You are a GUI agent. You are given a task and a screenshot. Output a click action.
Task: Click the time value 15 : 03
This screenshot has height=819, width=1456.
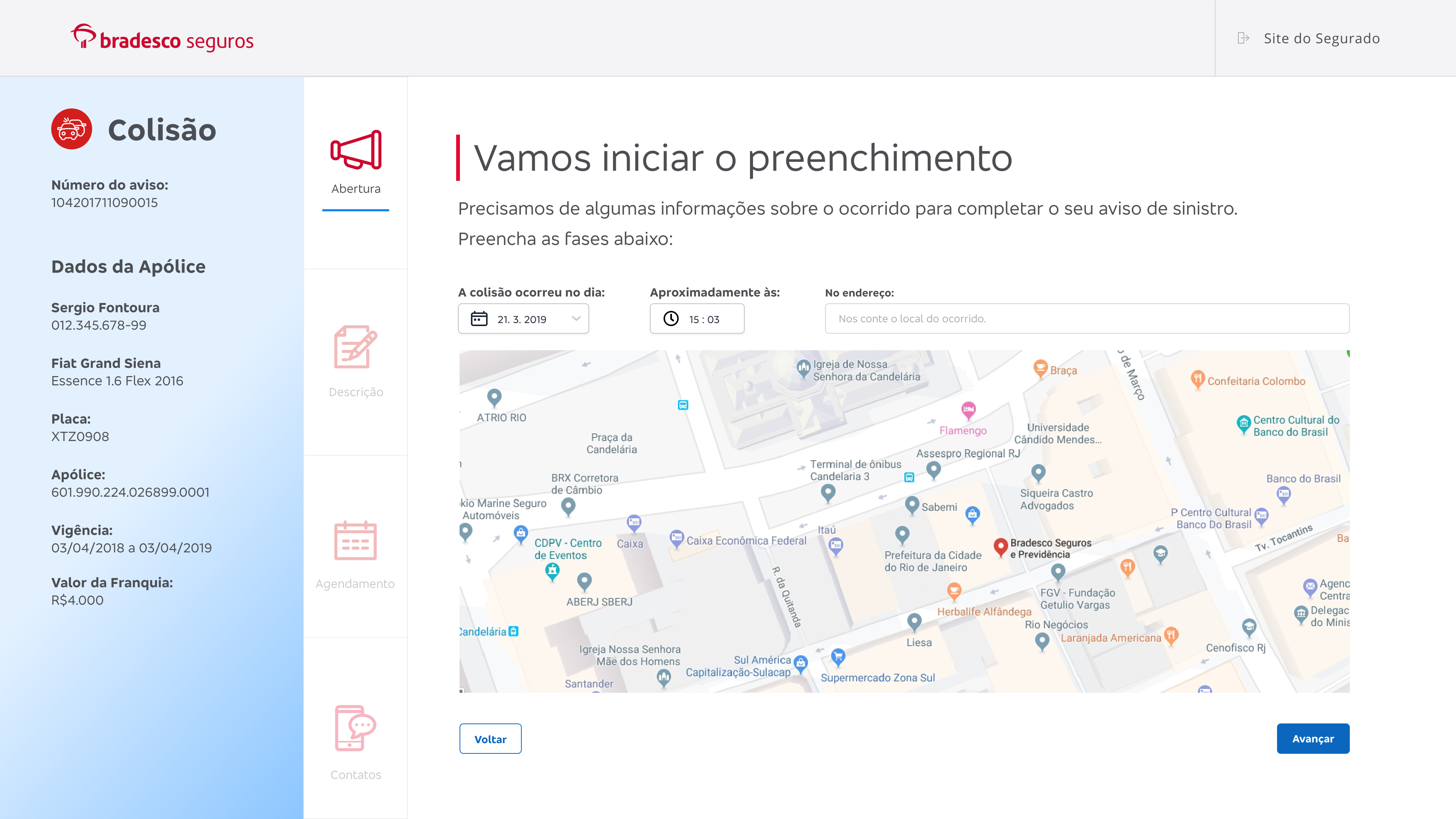click(704, 319)
